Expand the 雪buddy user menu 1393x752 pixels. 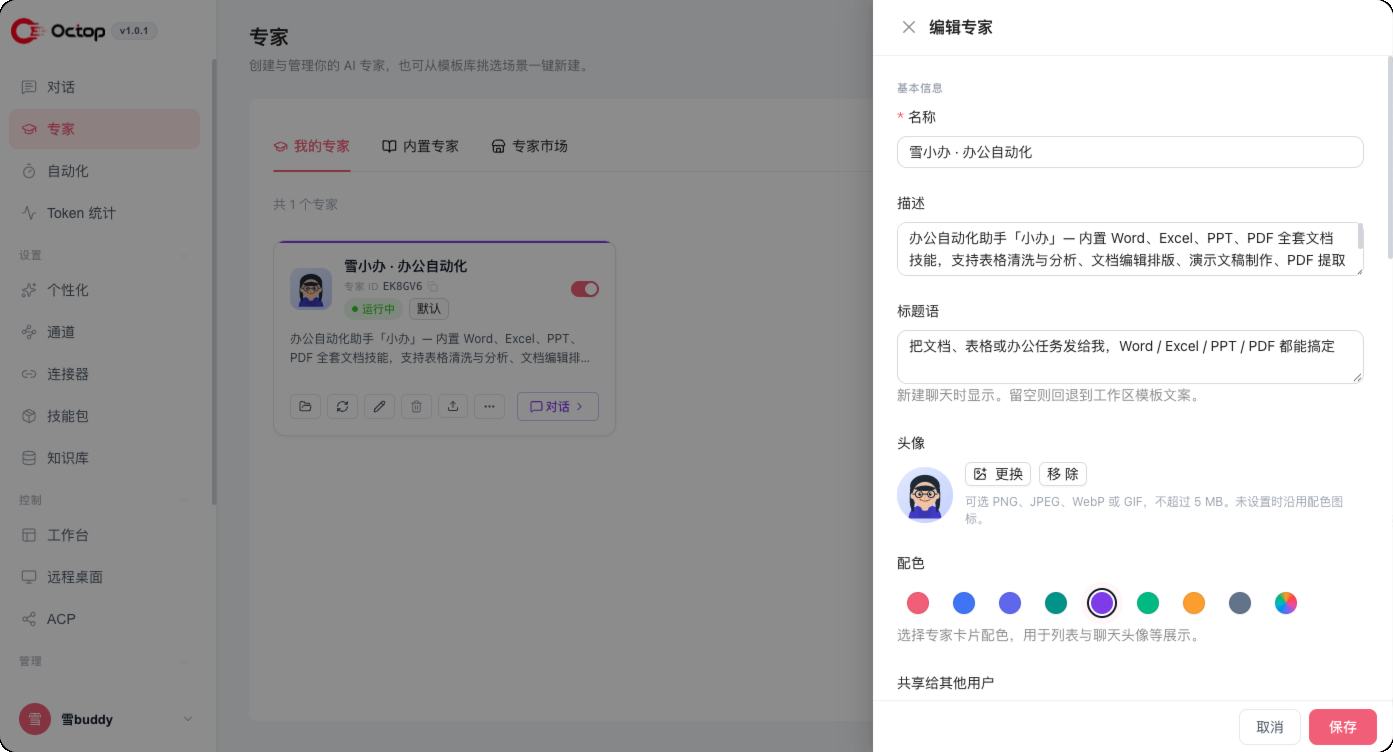187,719
